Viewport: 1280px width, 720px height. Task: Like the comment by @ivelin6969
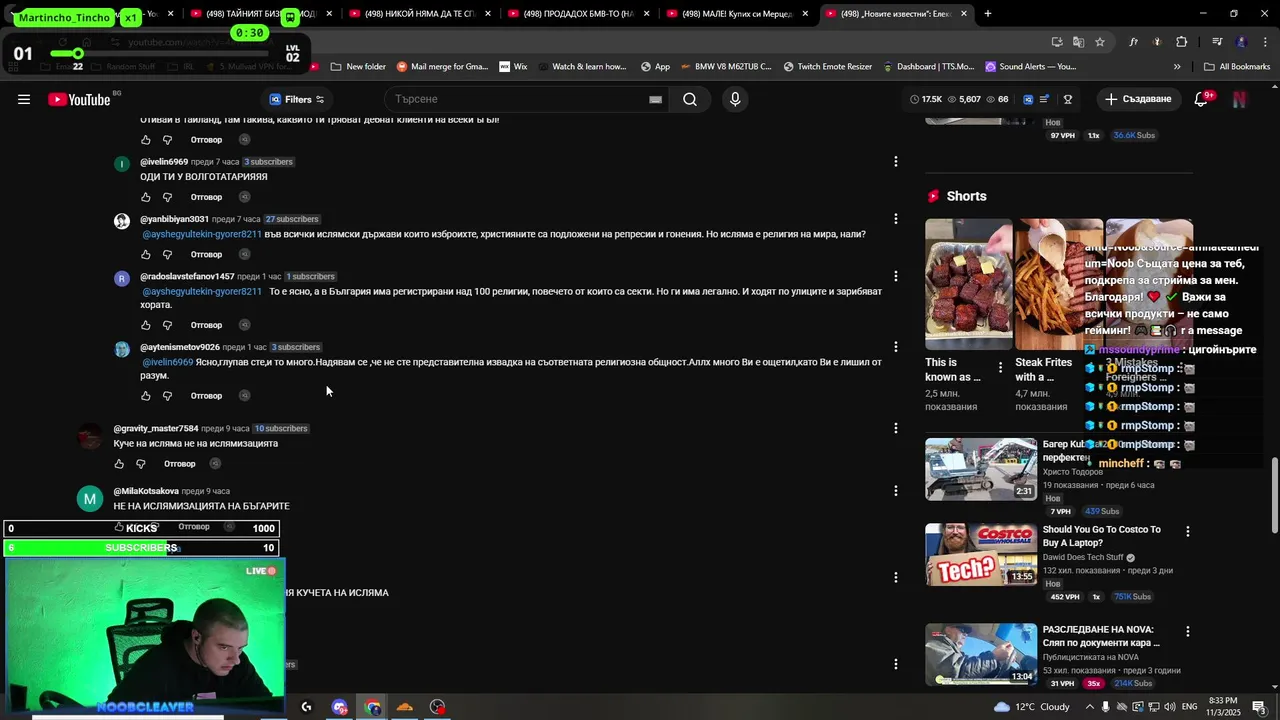146,197
